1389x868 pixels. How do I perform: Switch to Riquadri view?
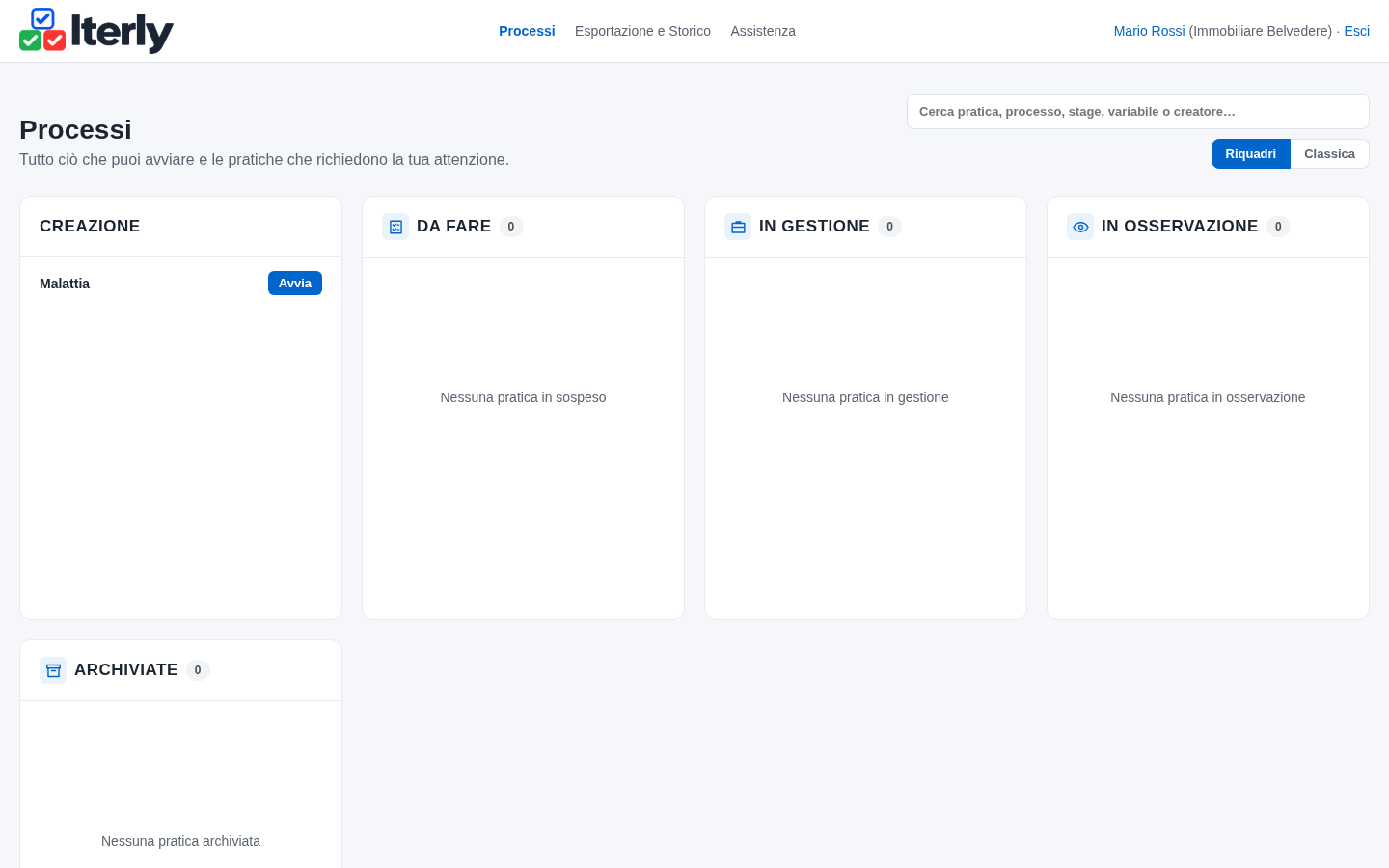(1251, 154)
